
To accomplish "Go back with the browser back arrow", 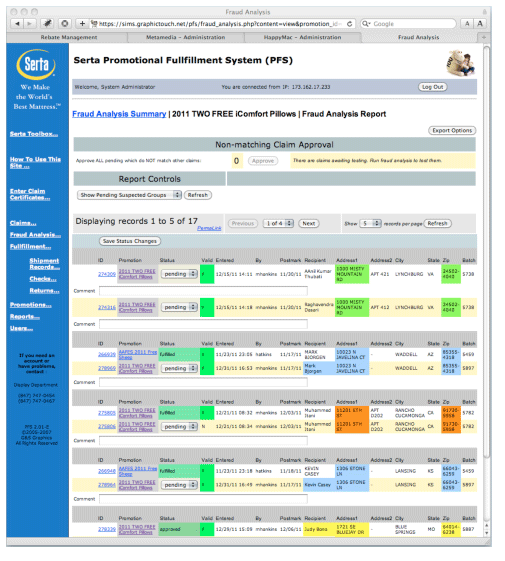I will click(17, 24).
